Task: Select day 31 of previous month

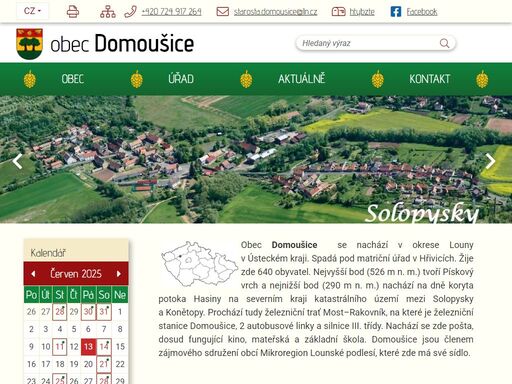Action: click(104, 312)
